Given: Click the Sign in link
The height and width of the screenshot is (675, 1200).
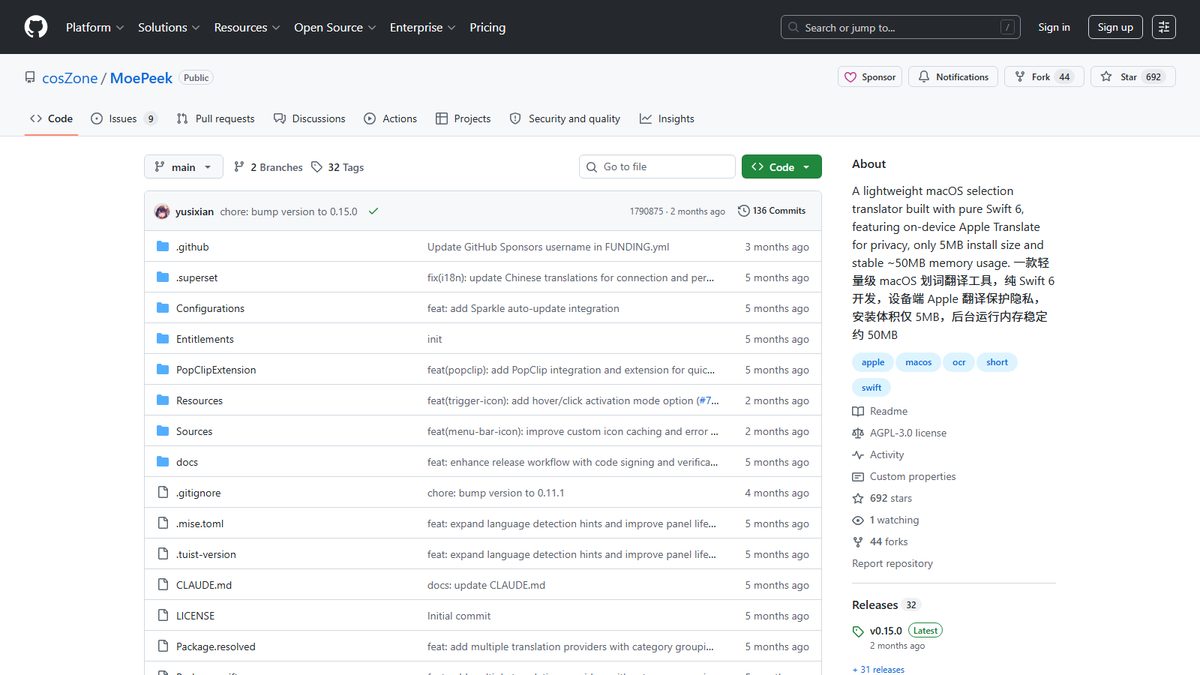Looking at the screenshot, I should pyautogui.click(x=1054, y=27).
